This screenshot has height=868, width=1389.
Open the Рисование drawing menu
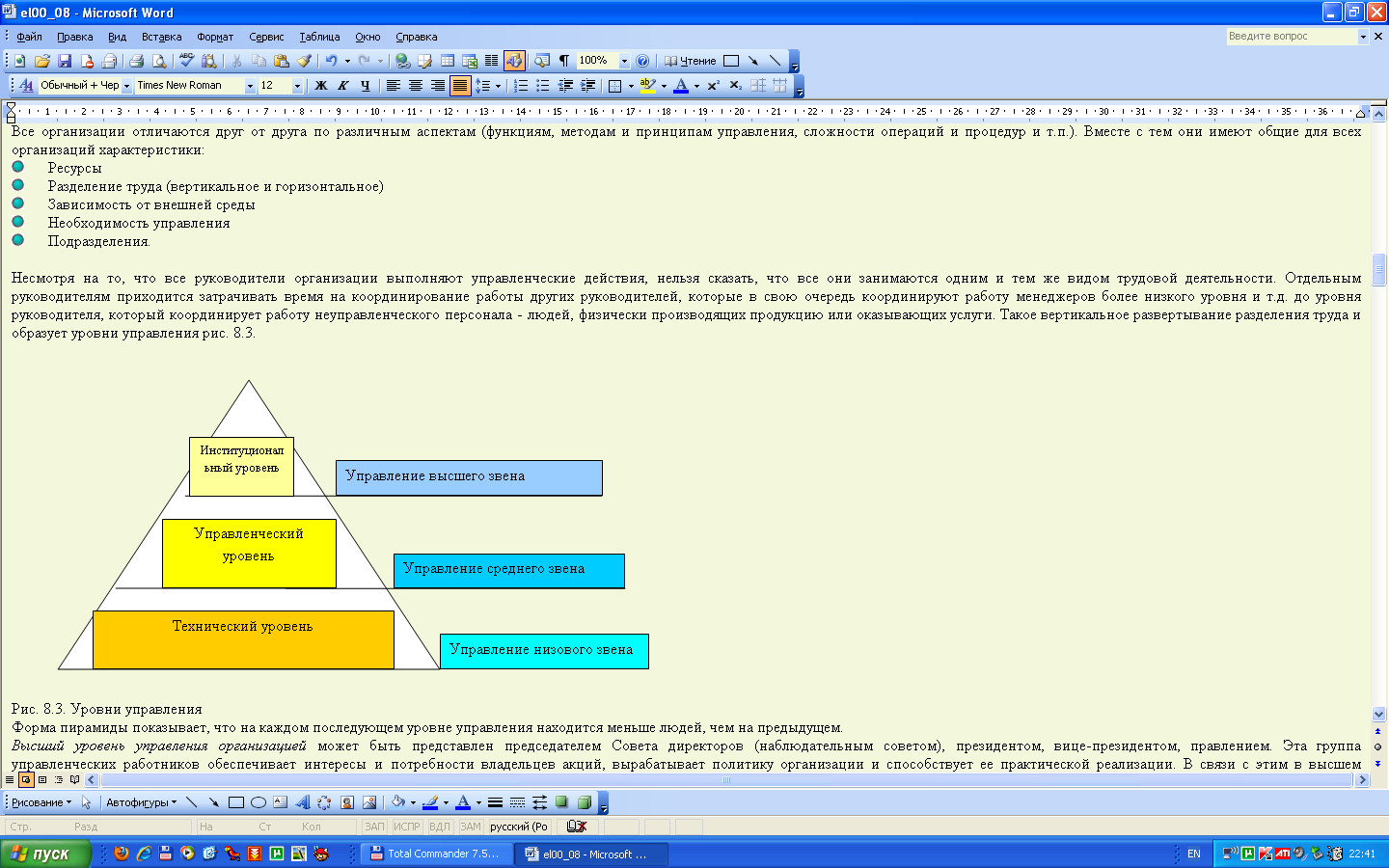41,802
